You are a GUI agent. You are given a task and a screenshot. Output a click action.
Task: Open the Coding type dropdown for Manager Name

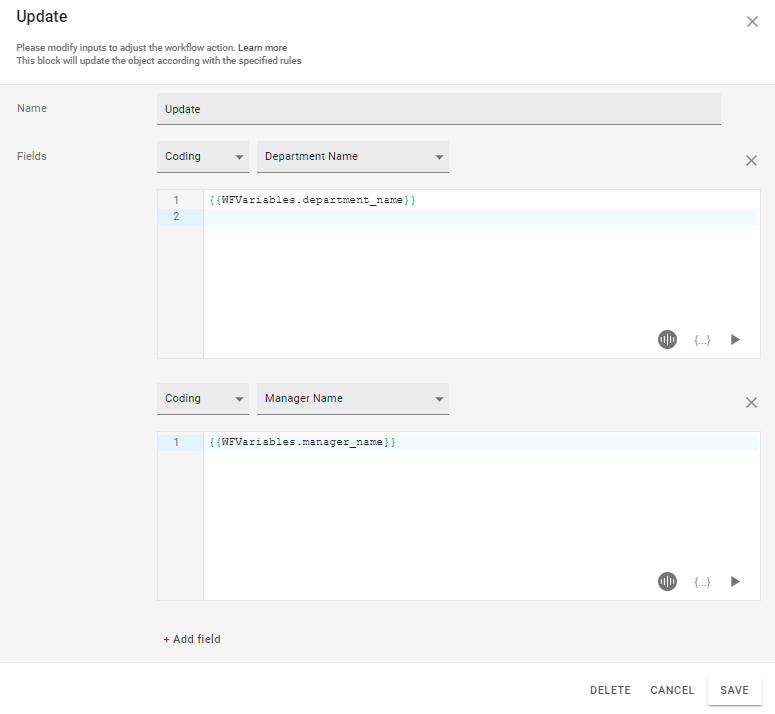(x=203, y=399)
